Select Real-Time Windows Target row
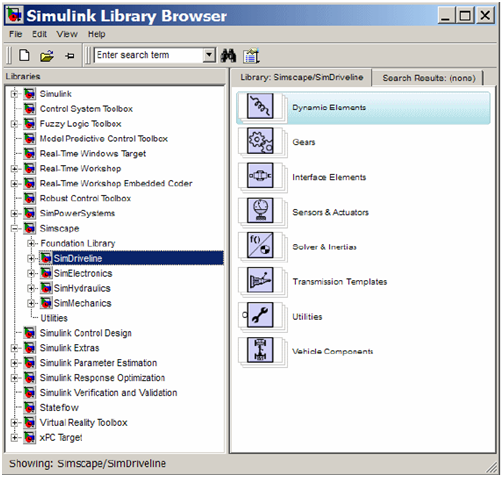The height and width of the screenshot is (477, 503). (x=93, y=154)
